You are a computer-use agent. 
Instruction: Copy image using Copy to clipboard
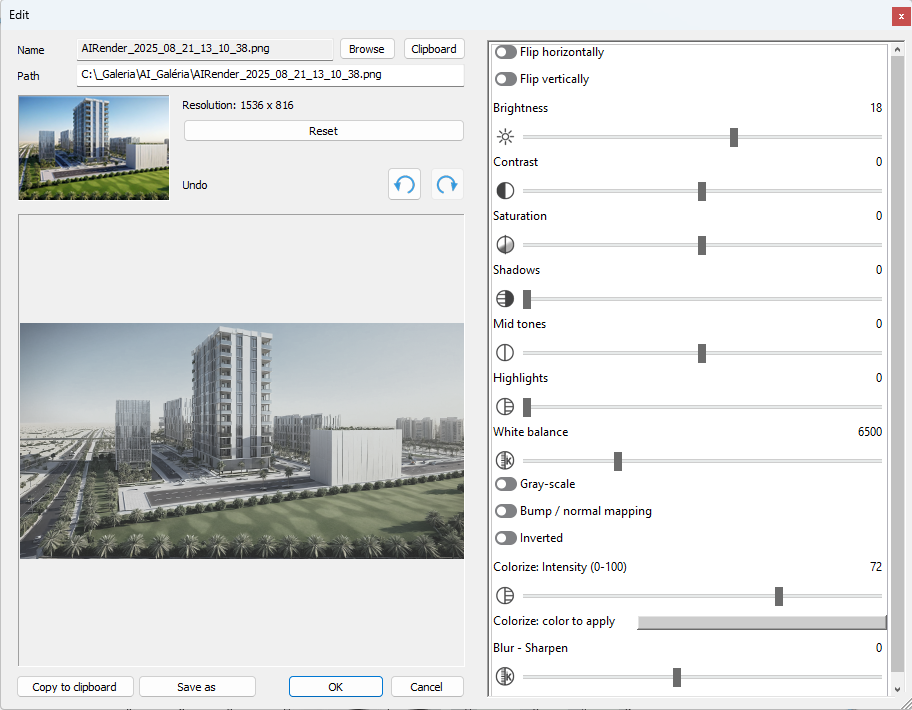coord(75,687)
